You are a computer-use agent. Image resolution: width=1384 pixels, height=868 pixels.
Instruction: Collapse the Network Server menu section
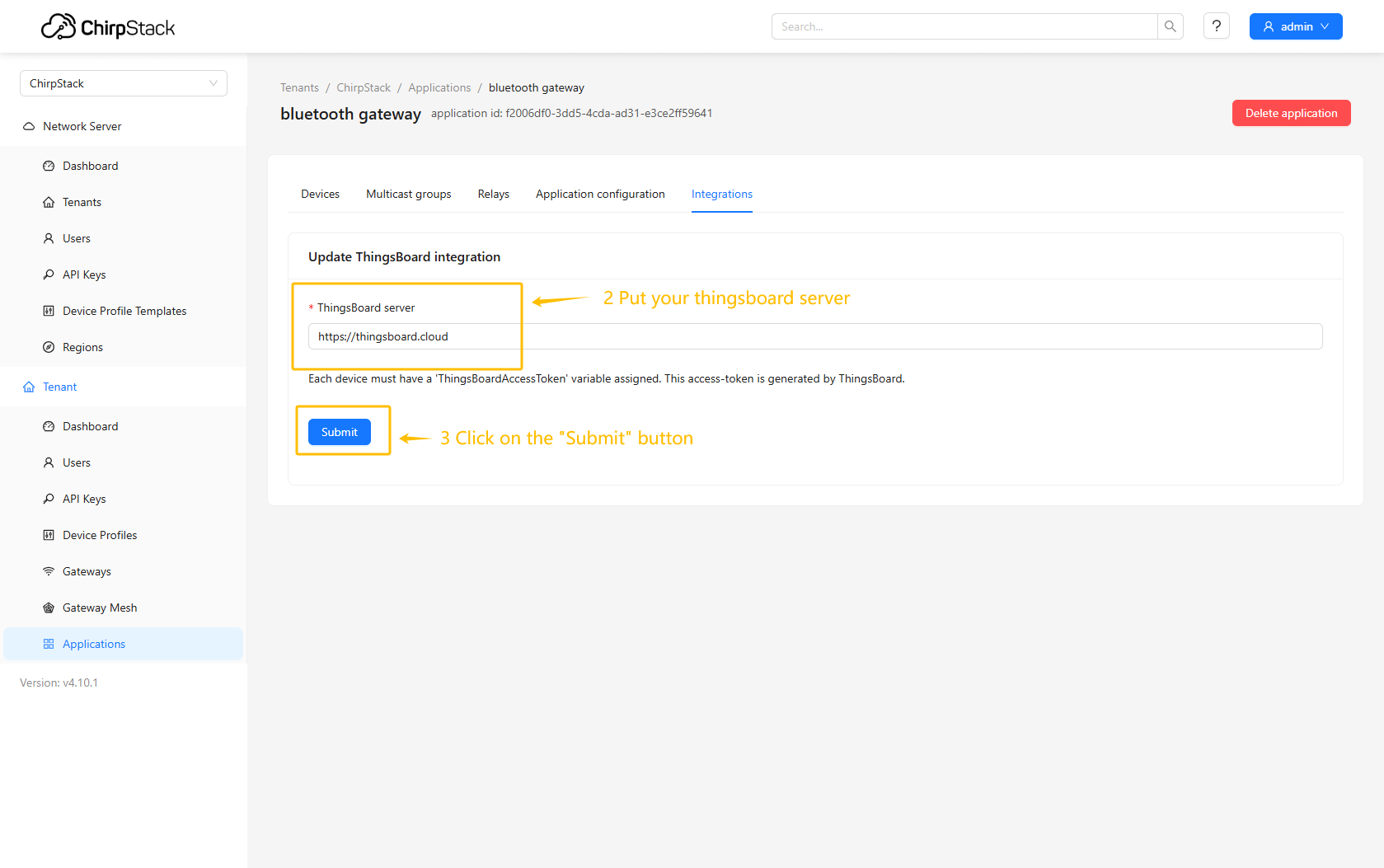click(82, 126)
